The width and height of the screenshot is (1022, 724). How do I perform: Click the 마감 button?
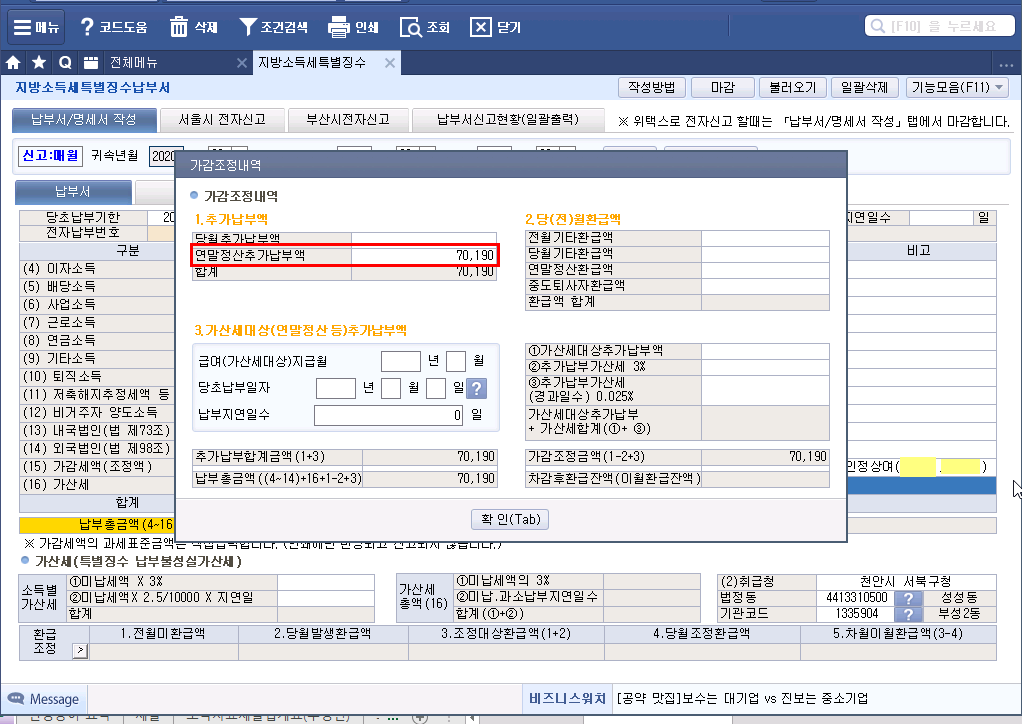point(722,88)
